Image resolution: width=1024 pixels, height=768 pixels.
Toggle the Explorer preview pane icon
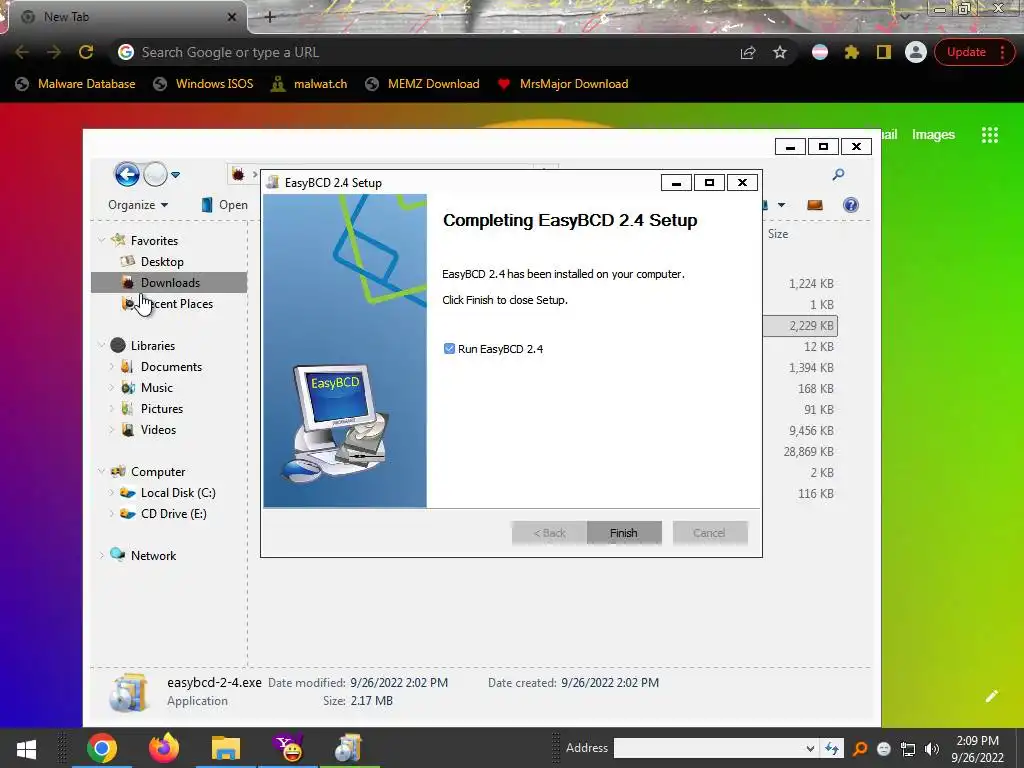pyautogui.click(x=814, y=205)
